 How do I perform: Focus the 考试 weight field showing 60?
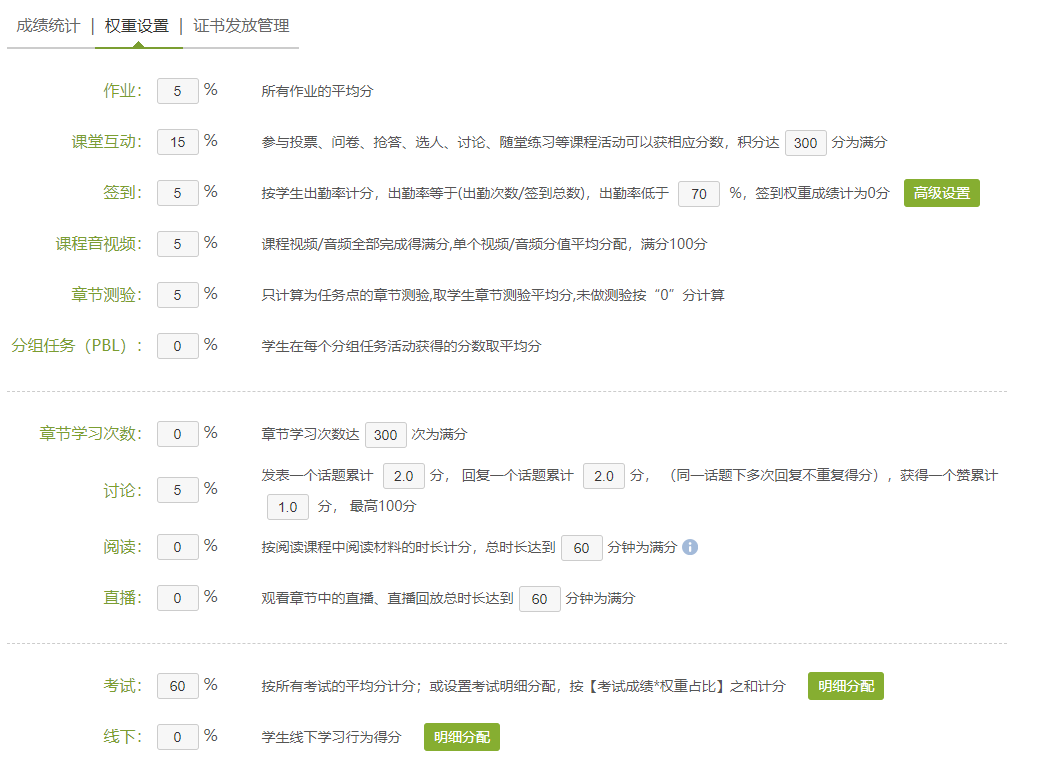[178, 686]
